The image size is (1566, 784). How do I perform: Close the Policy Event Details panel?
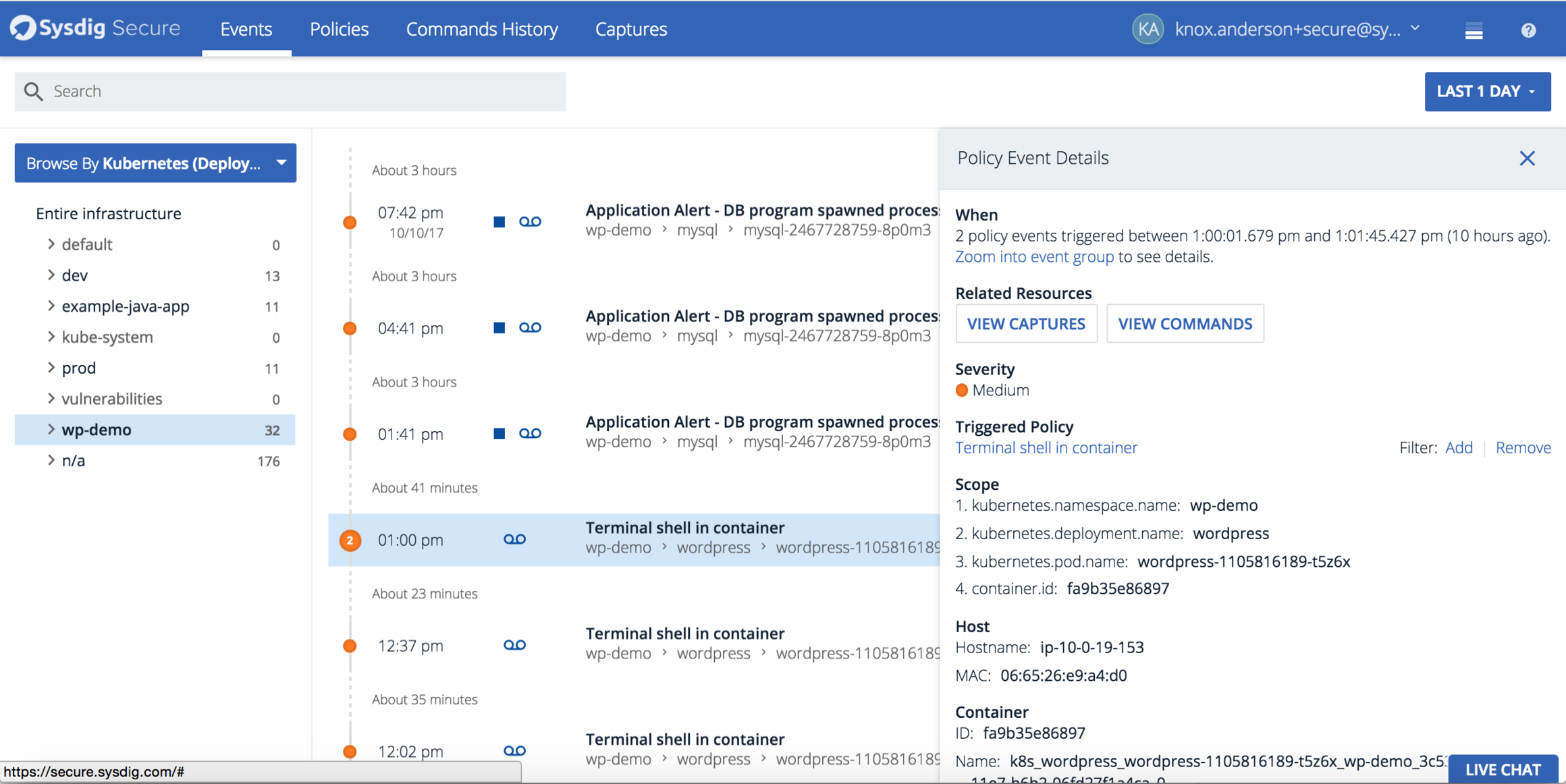pos(1527,158)
